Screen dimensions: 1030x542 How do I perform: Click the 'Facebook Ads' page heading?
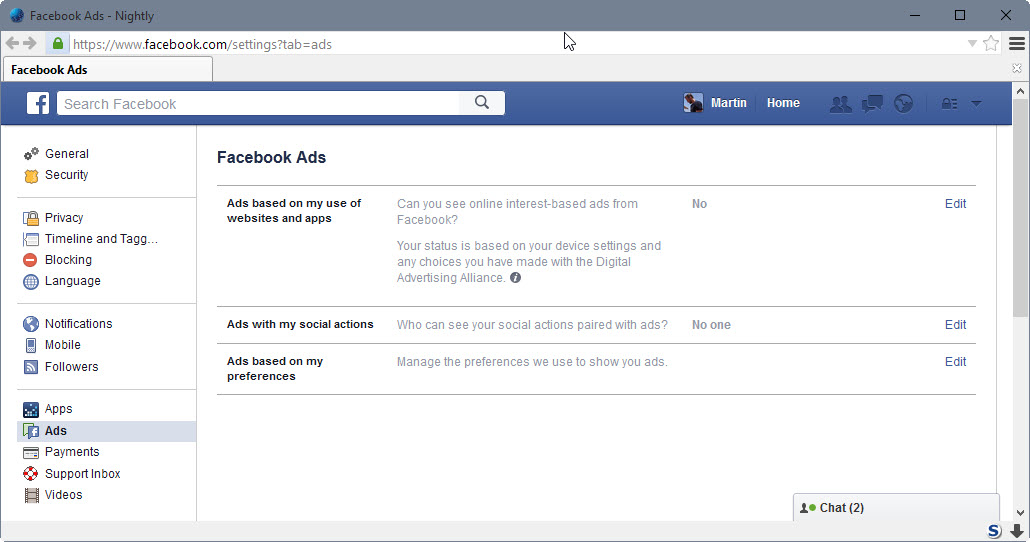click(271, 157)
